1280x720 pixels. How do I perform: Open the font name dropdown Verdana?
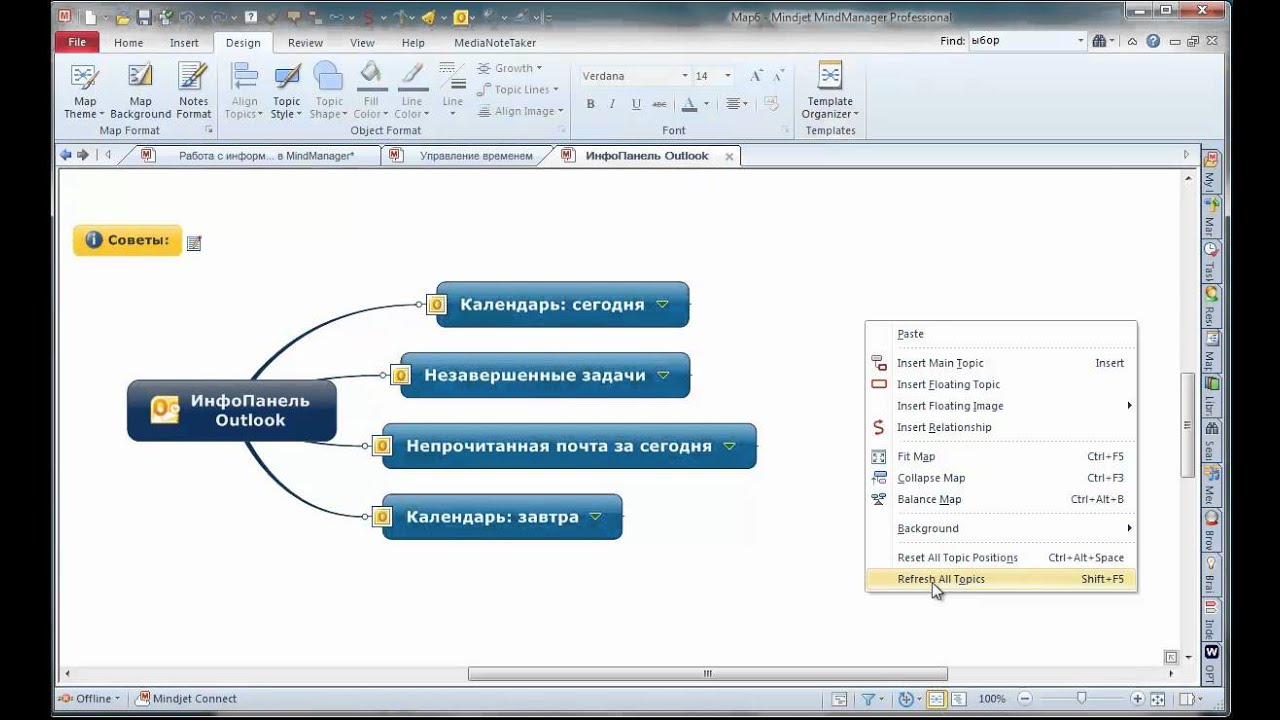click(685, 76)
